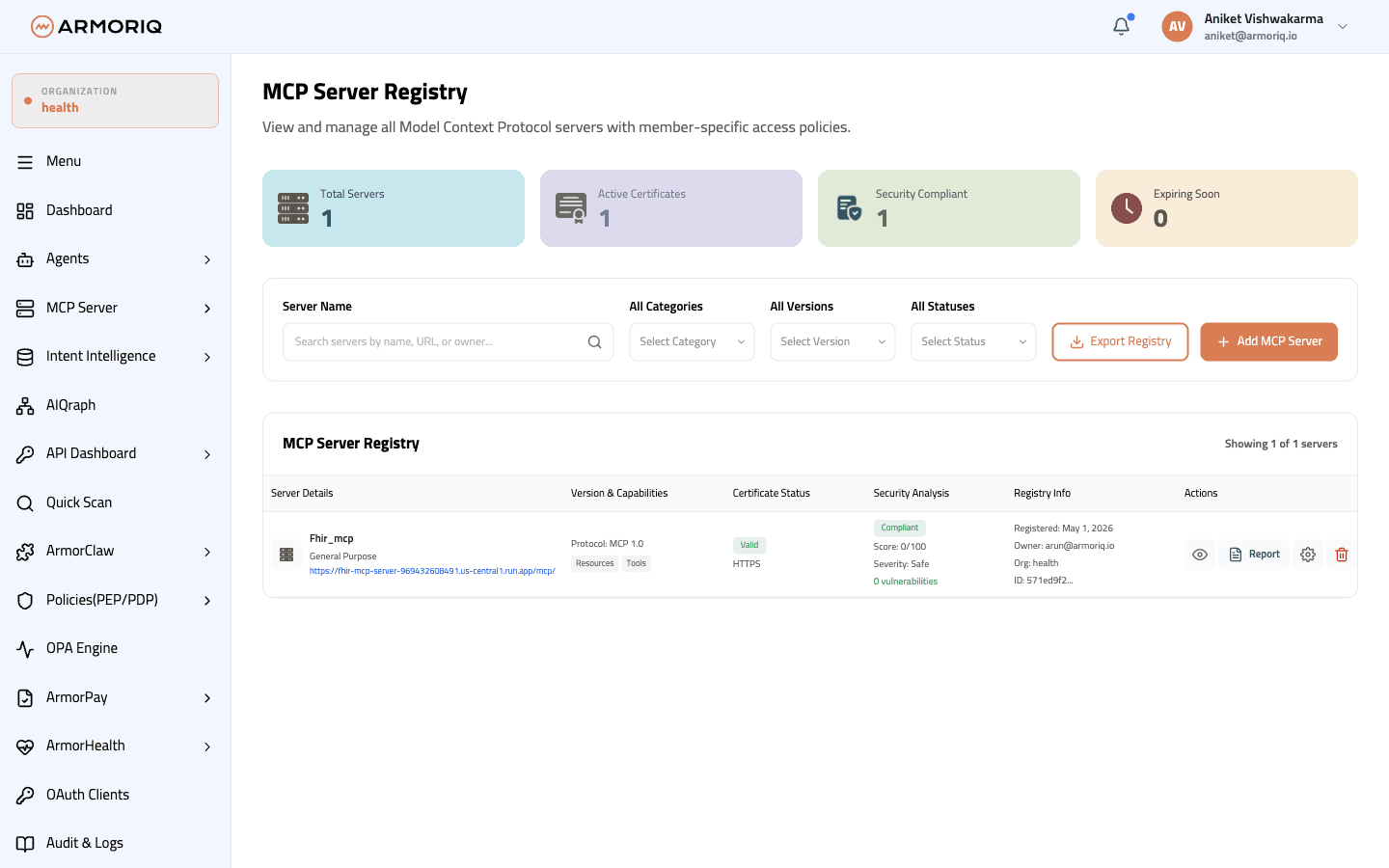
Task: Expand the ArmorHealth submenu chevron
Action: click(207, 746)
